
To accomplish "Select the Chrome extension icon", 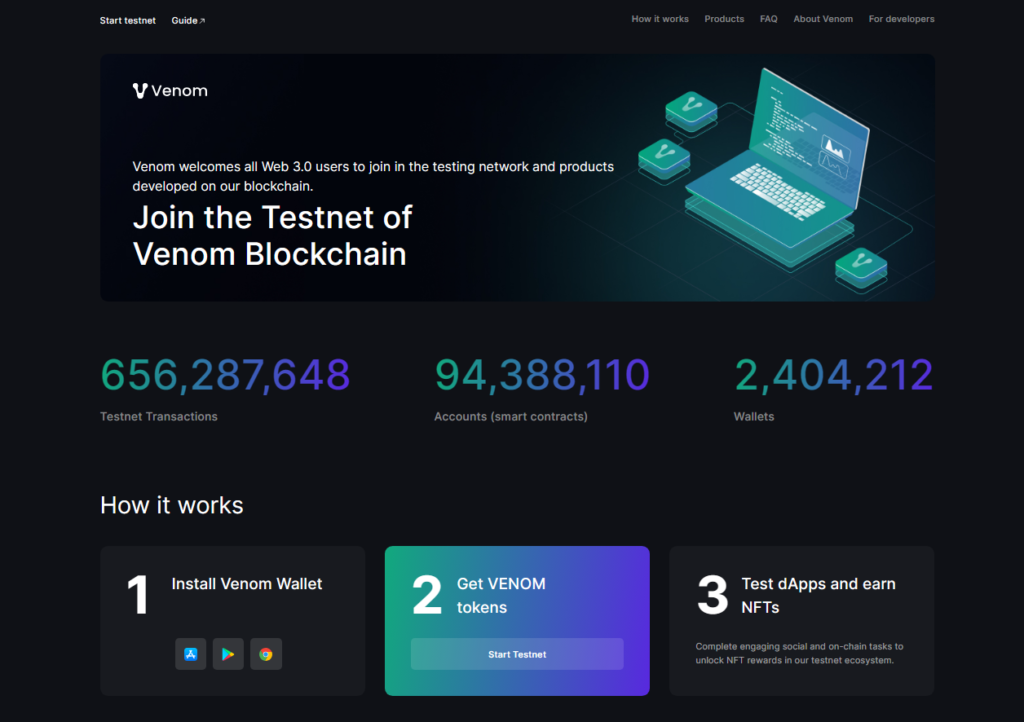I will pyautogui.click(x=266, y=653).
